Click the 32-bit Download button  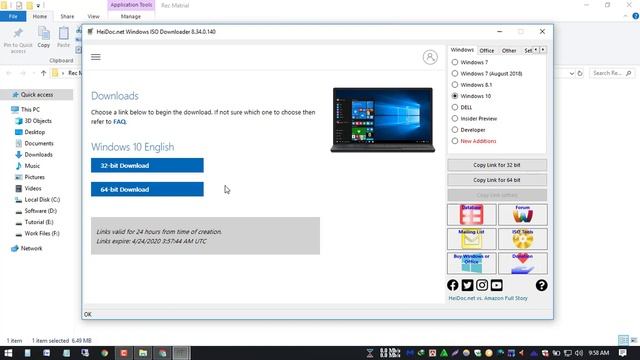pyautogui.click(x=147, y=165)
